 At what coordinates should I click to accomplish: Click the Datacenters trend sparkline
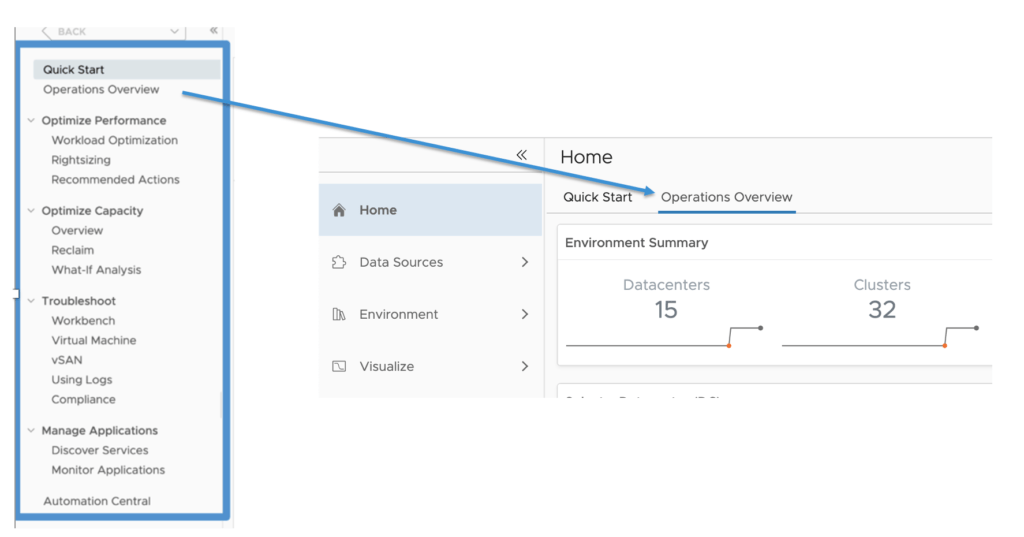664,337
